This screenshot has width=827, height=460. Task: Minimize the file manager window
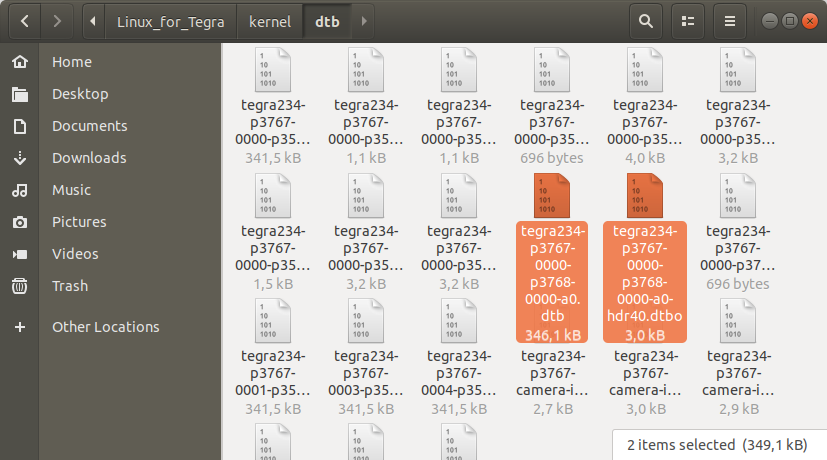(770, 21)
